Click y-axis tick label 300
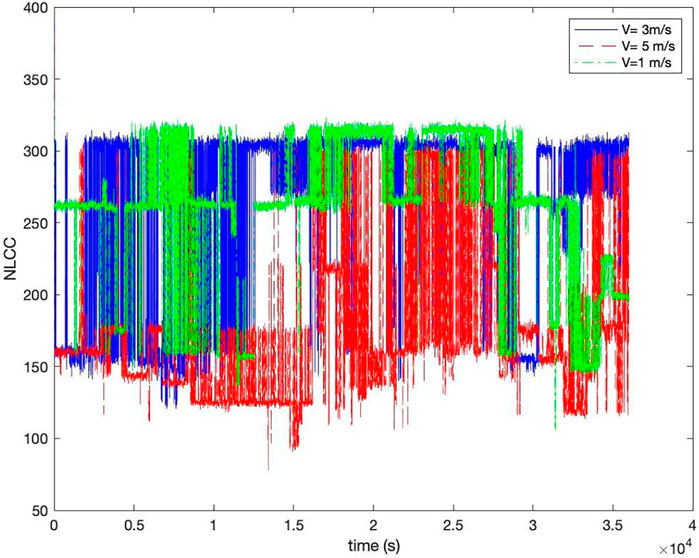Viewport: 699px width, 558px height. pyautogui.click(x=35, y=152)
